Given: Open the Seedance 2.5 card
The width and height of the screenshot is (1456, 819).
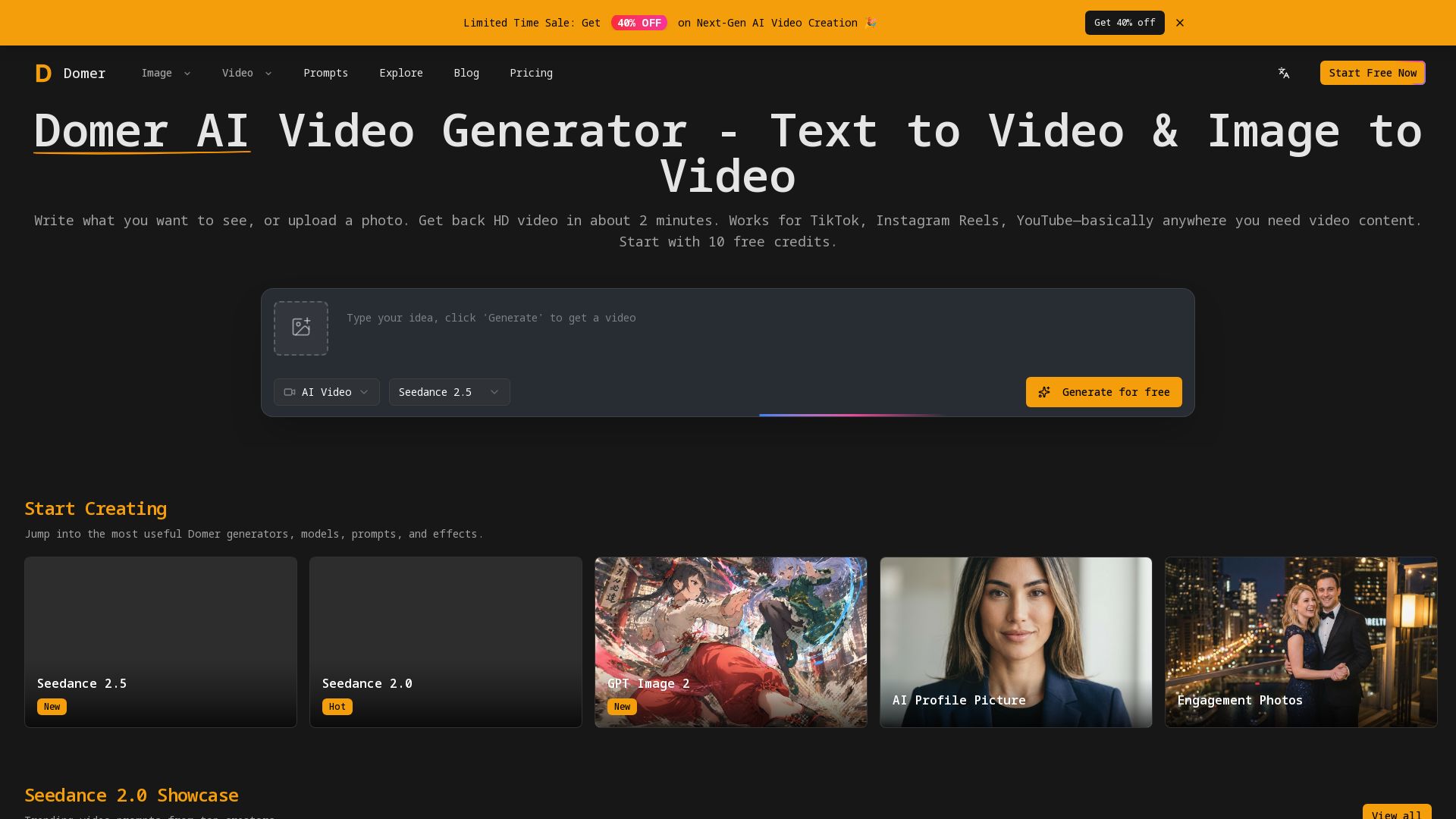Looking at the screenshot, I should [x=161, y=642].
